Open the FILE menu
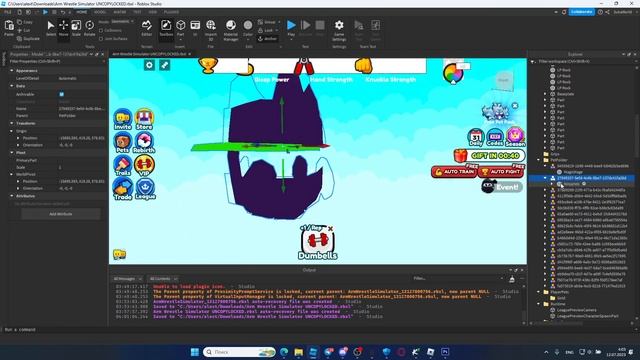This screenshot has width=640, height=360. coord(8,12)
